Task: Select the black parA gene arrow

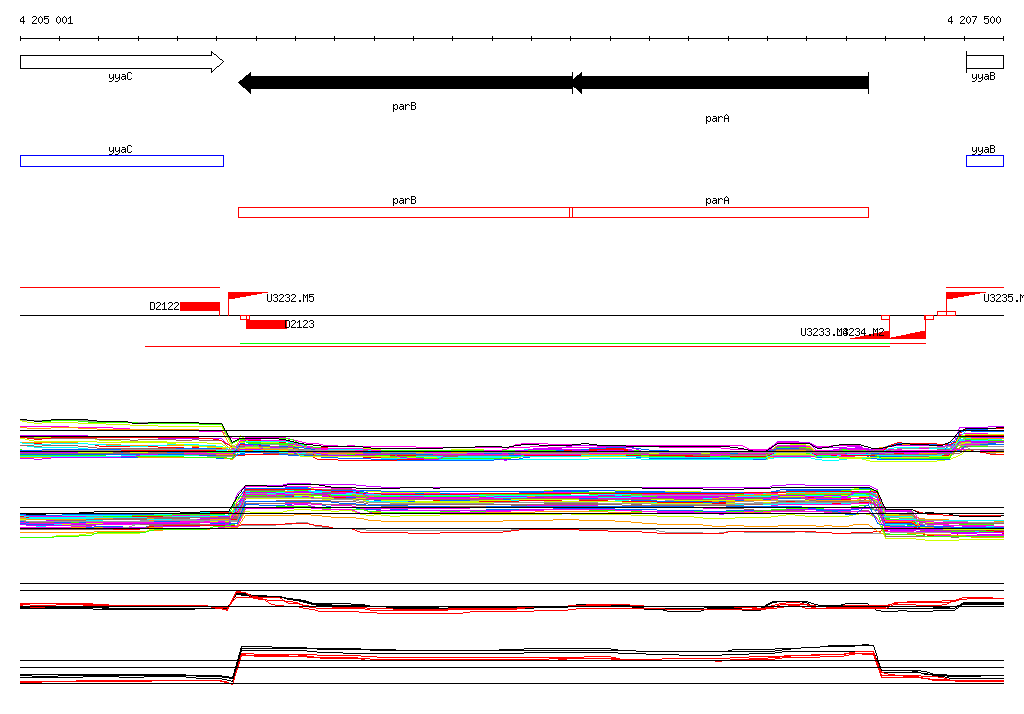Action: [720, 83]
